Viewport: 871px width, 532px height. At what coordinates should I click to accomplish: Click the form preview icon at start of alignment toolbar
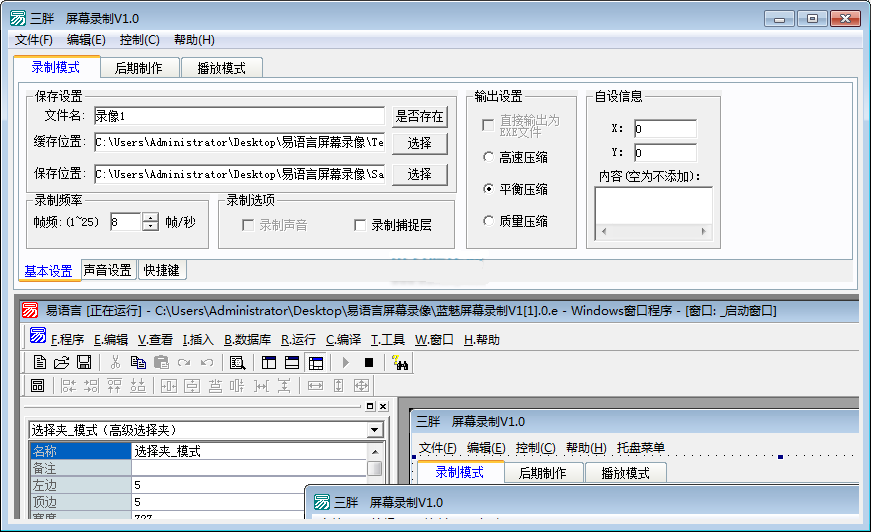click(37, 385)
